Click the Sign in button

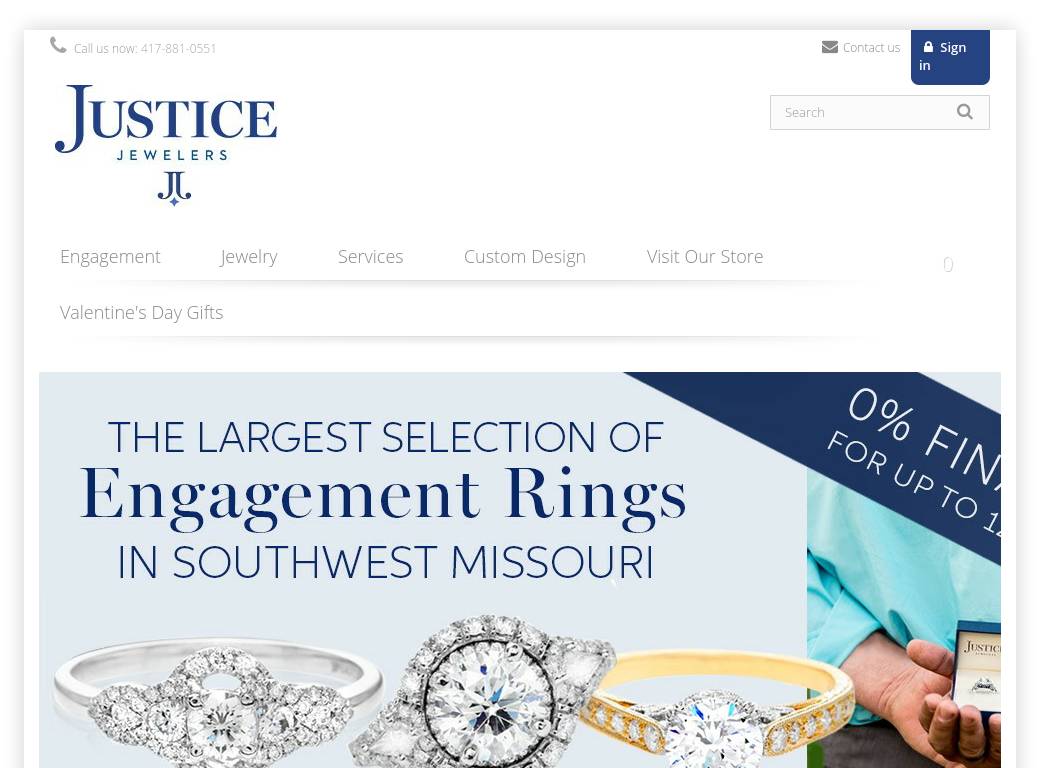pos(950,56)
